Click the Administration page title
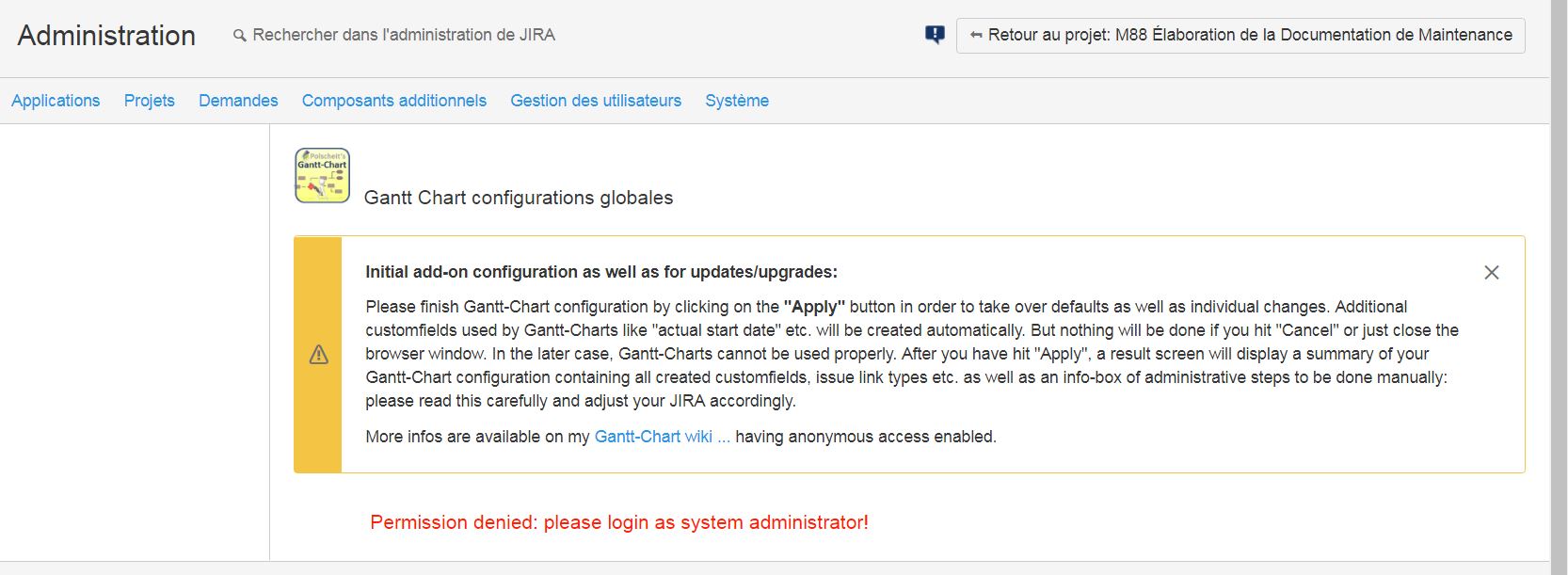The width and height of the screenshot is (1568, 575). (106, 36)
